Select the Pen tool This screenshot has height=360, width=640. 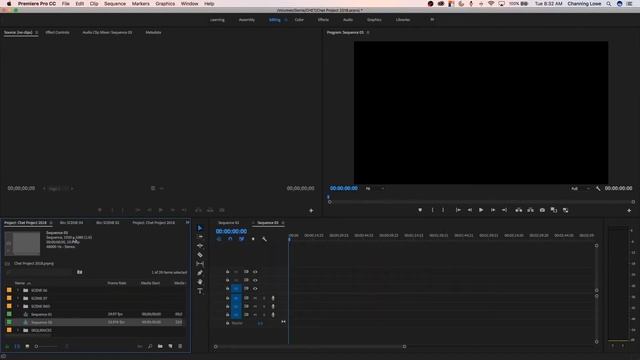(200, 273)
